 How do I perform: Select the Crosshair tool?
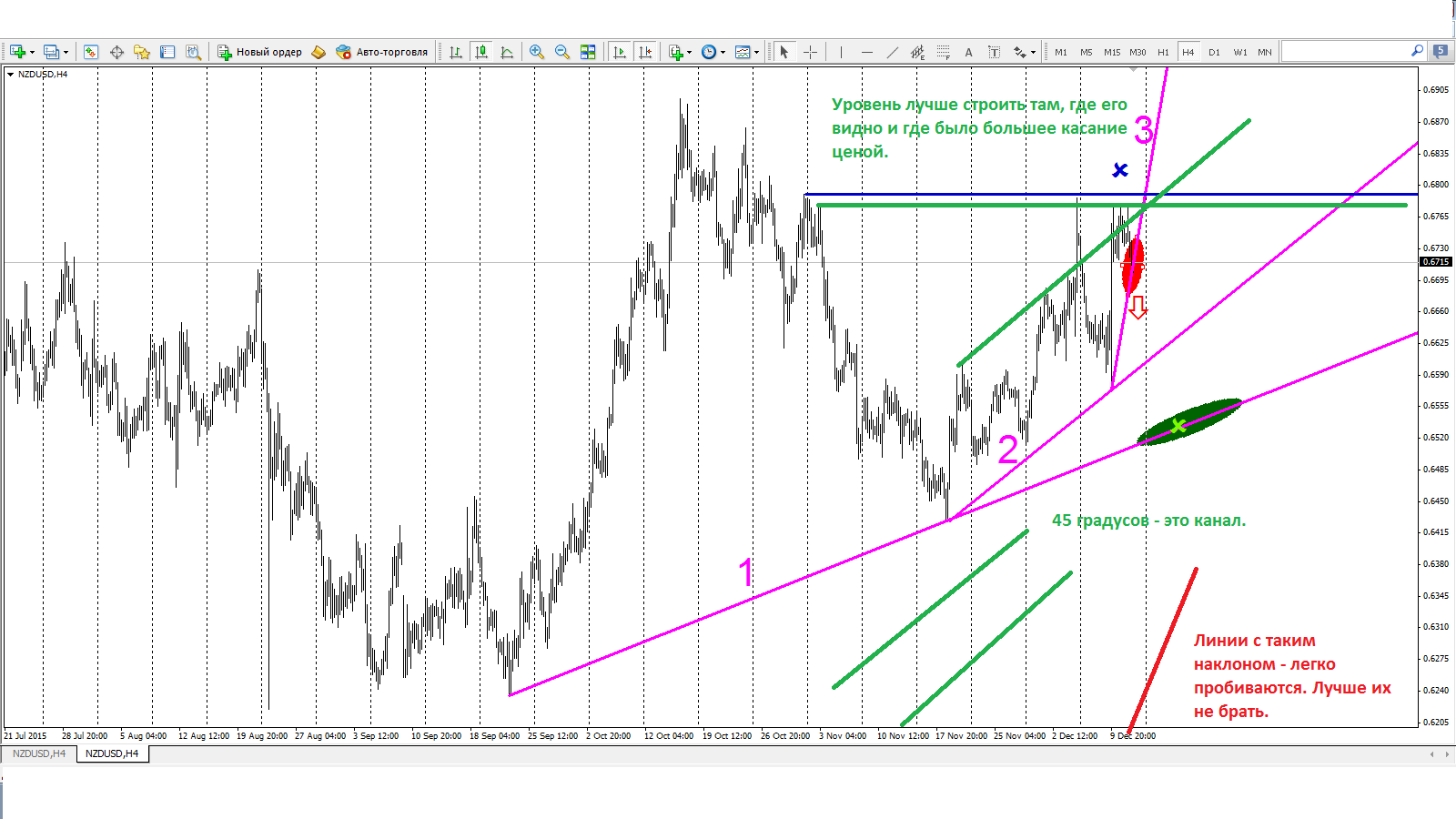[810, 52]
